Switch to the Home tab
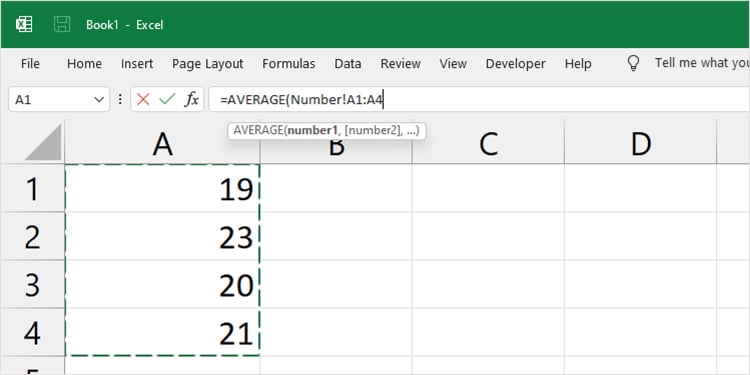Screen dimensions: 750x375 (84, 64)
